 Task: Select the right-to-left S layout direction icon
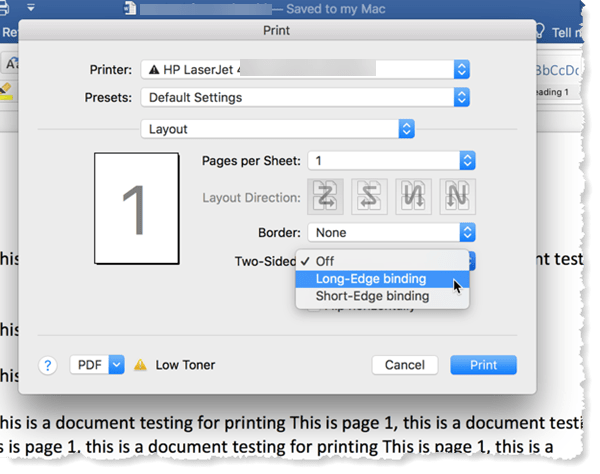pyautogui.click(x=369, y=197)
